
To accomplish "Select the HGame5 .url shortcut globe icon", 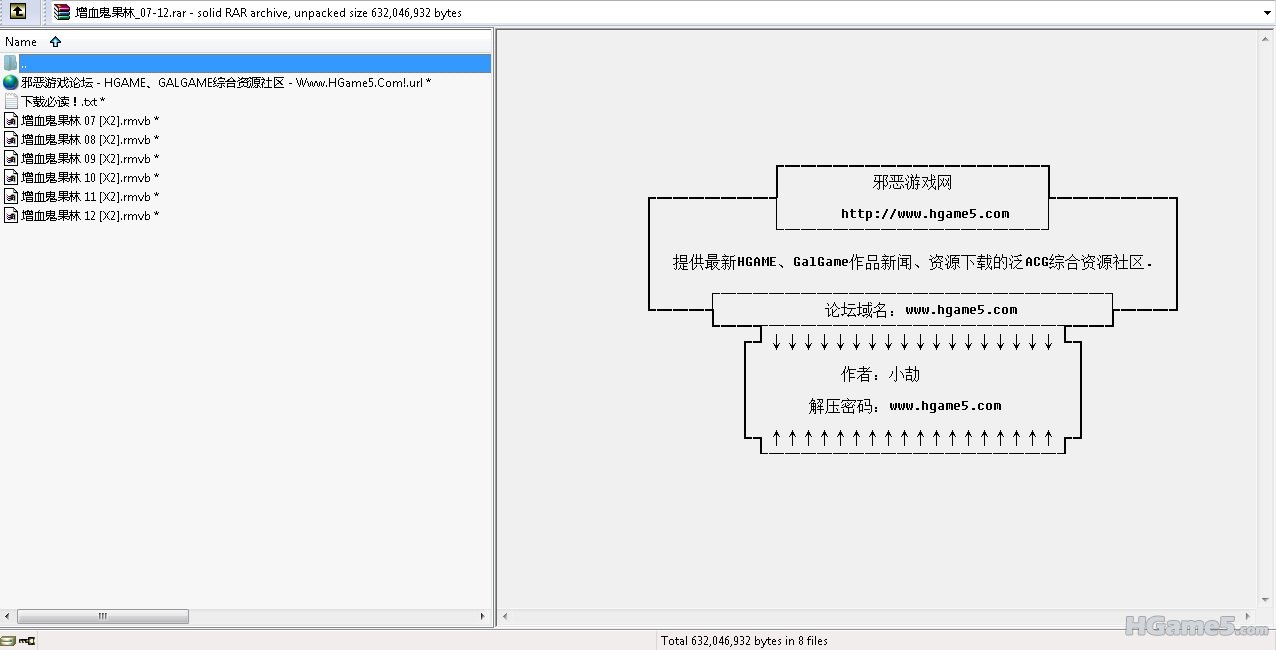I will pyautogui.click(x=11, y=83).
